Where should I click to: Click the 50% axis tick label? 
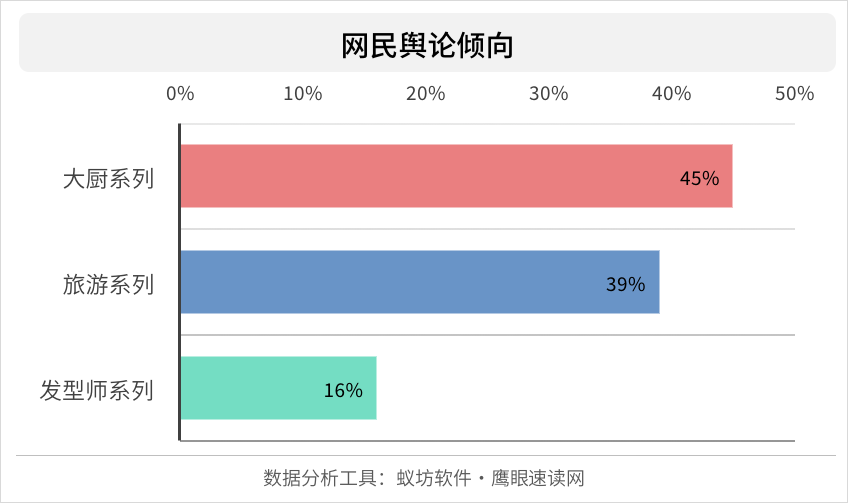(x=794, y=94)
